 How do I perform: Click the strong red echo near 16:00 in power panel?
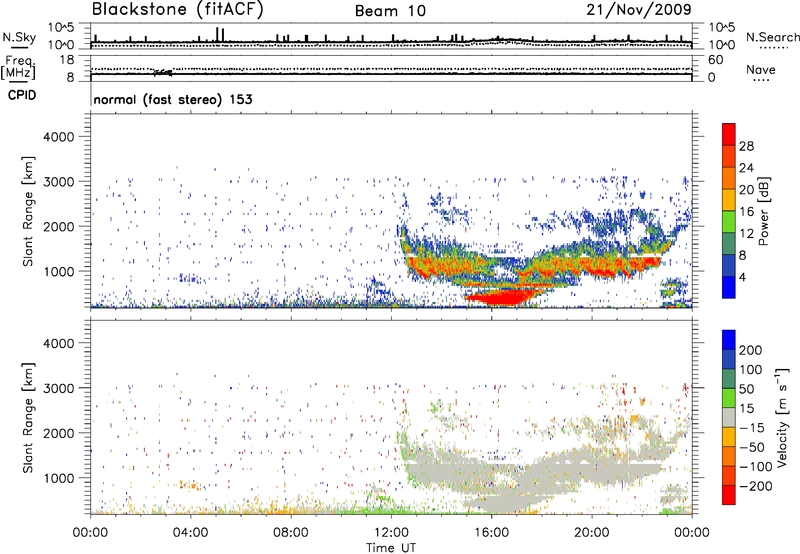point(500,296)
